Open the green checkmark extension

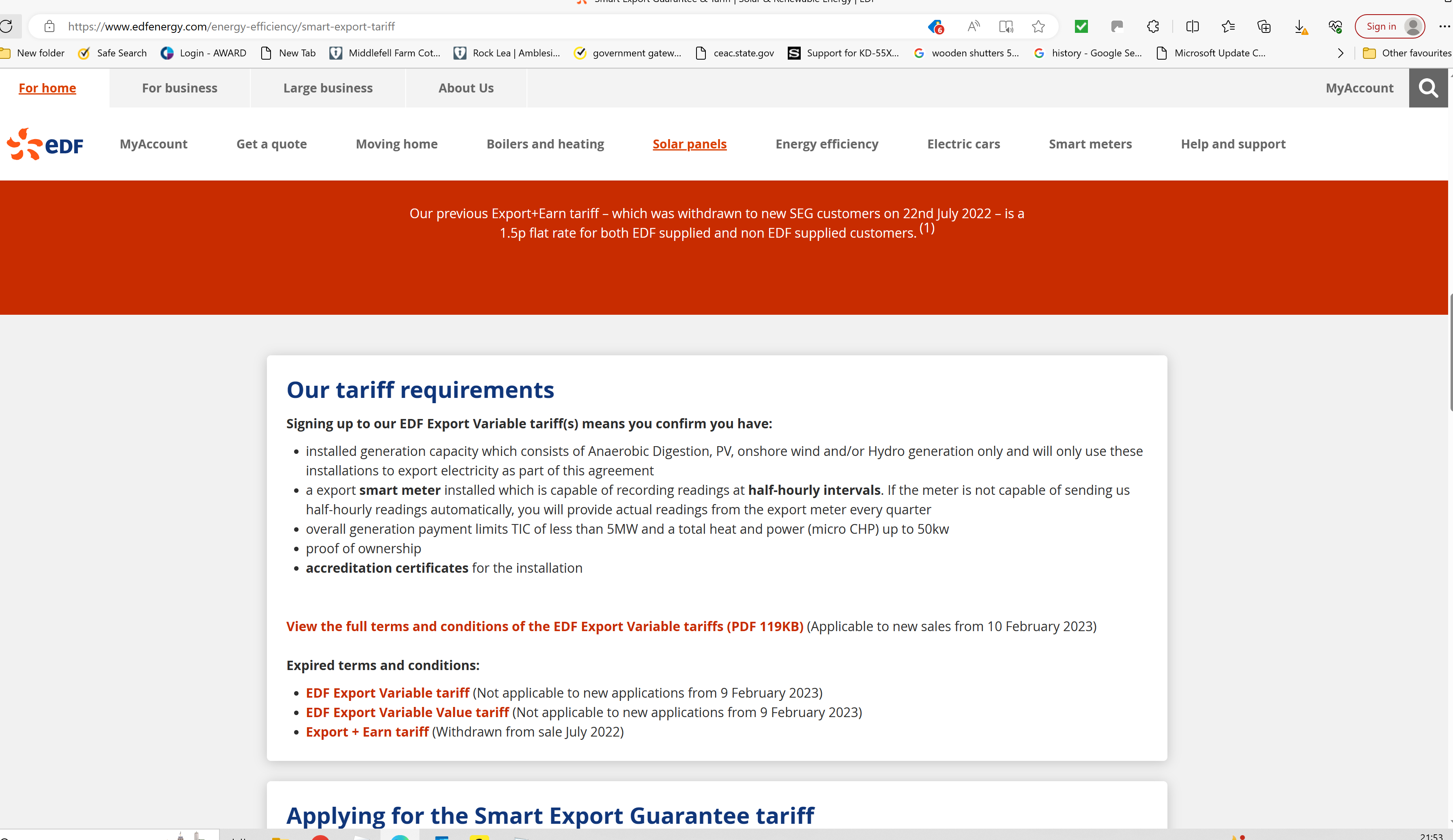click(x=1081, y=26)
